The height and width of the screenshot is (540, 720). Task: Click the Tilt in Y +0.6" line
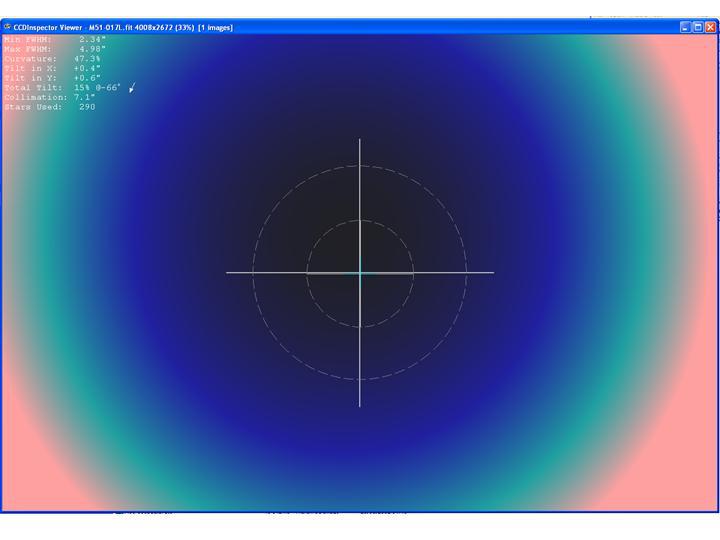[52, 78]
